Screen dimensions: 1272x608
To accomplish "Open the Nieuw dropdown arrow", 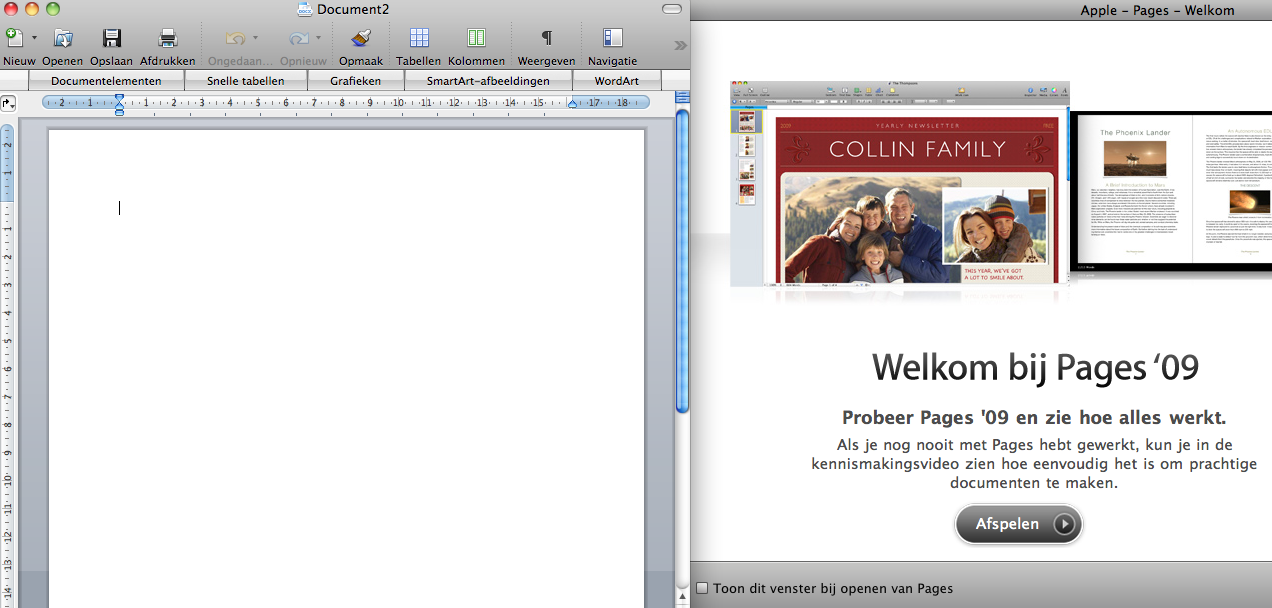I will (34, 38).
